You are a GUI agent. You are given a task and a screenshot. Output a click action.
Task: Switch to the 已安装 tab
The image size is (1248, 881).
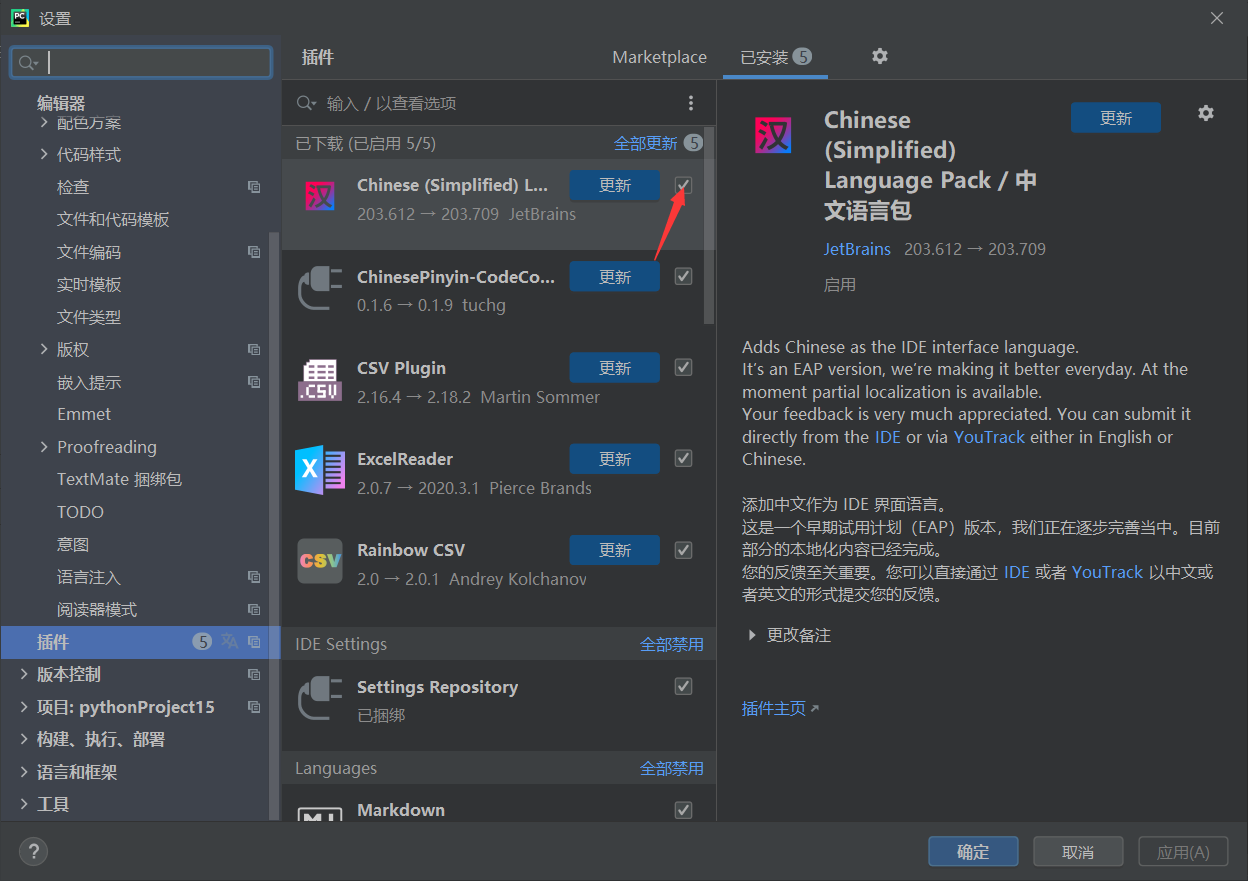tap(776, 57)
